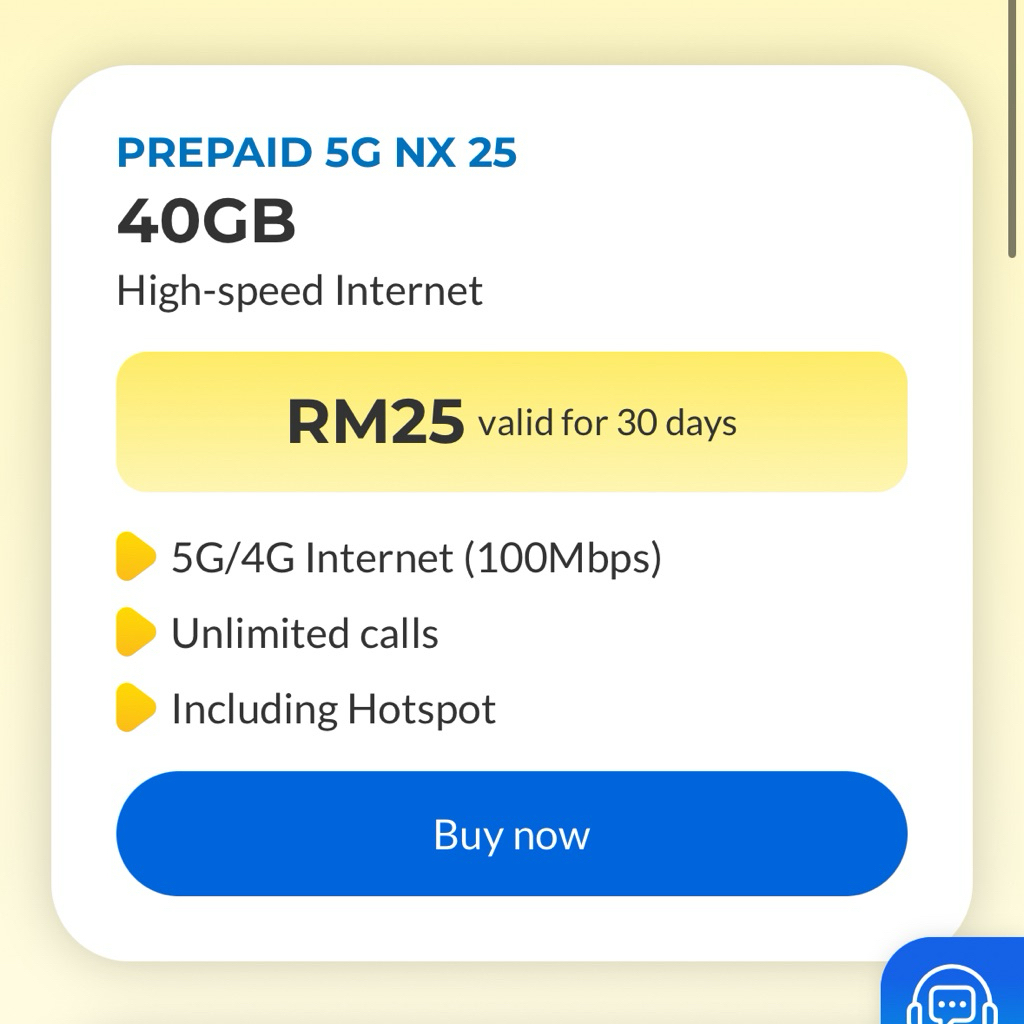1024x1024 pixels.
Task: Click the word Internet under 40GB
Action: (408, 291)
